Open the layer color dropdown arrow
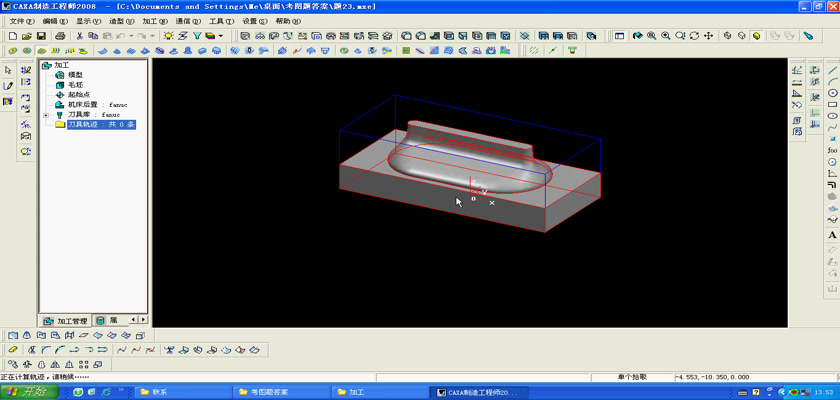This screenshot has width=840, height=400. (x=221, y=36)
